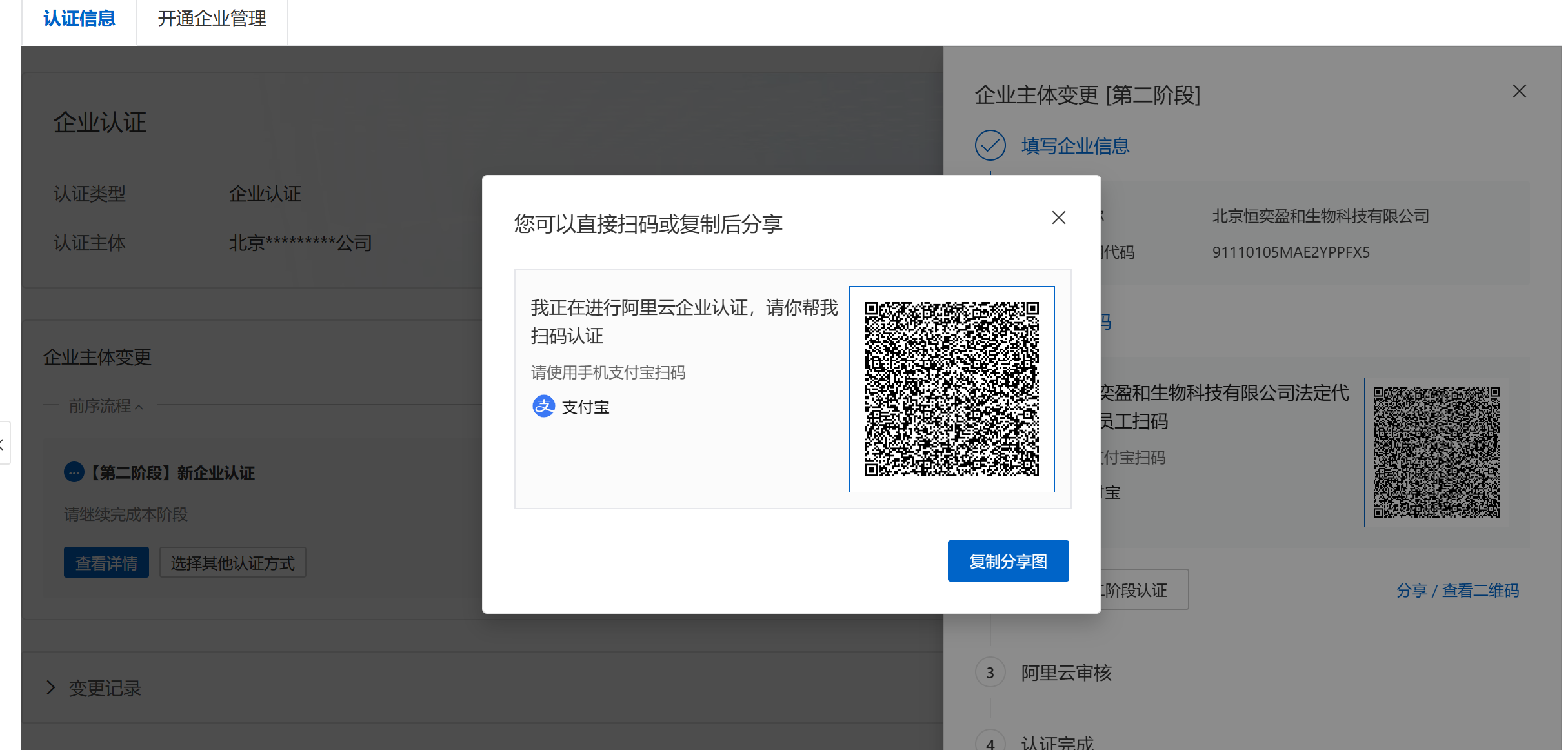Switch to the 认证信息 tab
Viewport: 1568px width, 750px height.
[79, 19]
